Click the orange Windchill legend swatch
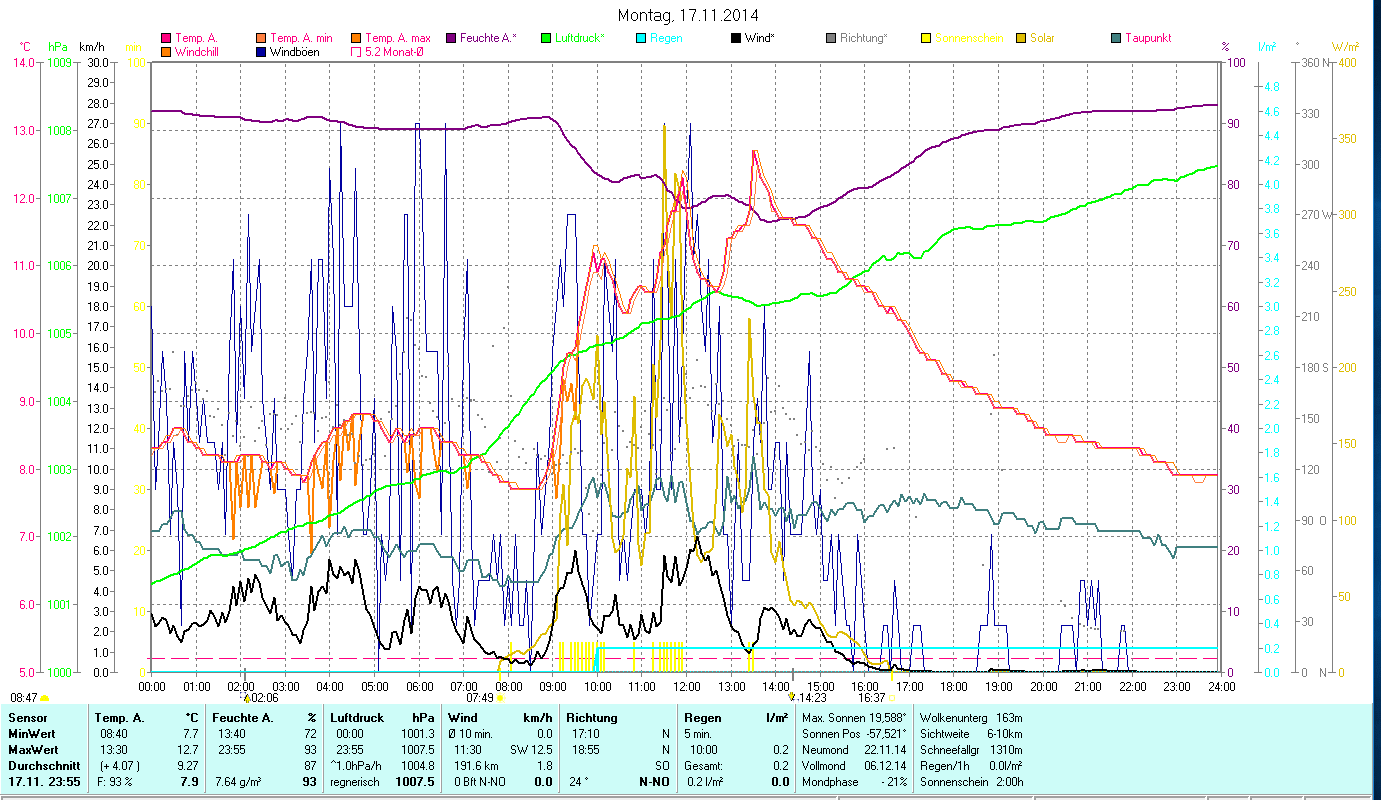Image resolution: width=1381 pixels, height=800 pixels. 166,51
